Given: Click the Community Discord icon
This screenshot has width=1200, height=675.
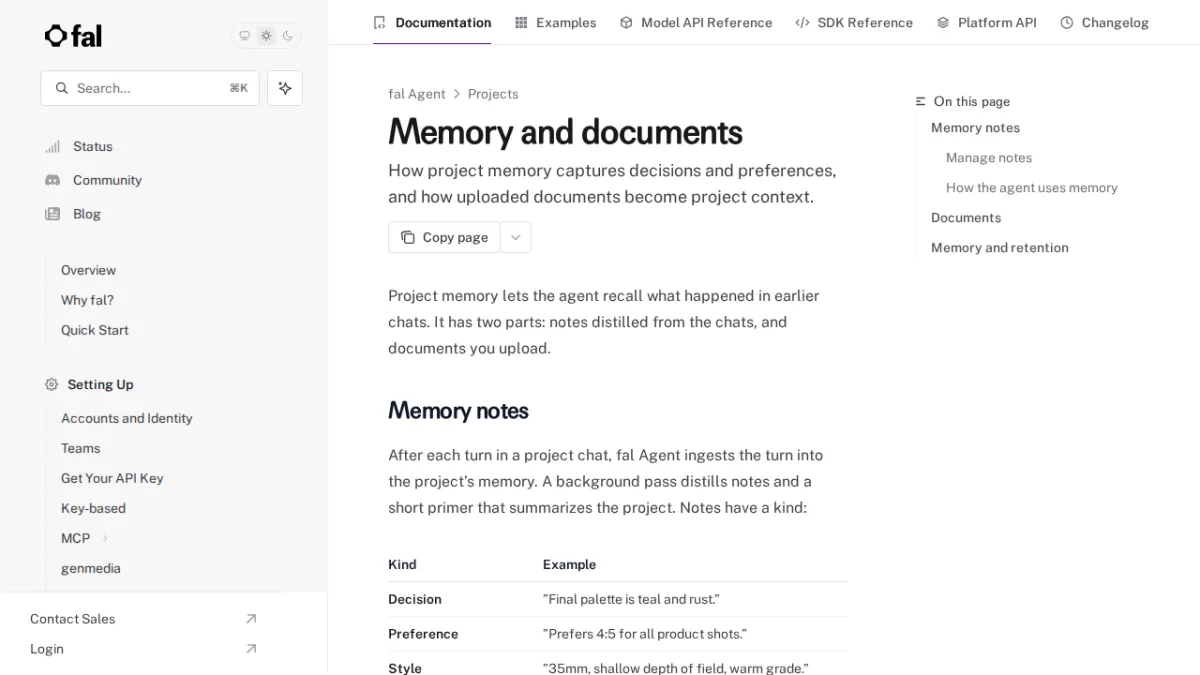Looking at the screenshot, I should pyautogui.click(x=52, y=180).
